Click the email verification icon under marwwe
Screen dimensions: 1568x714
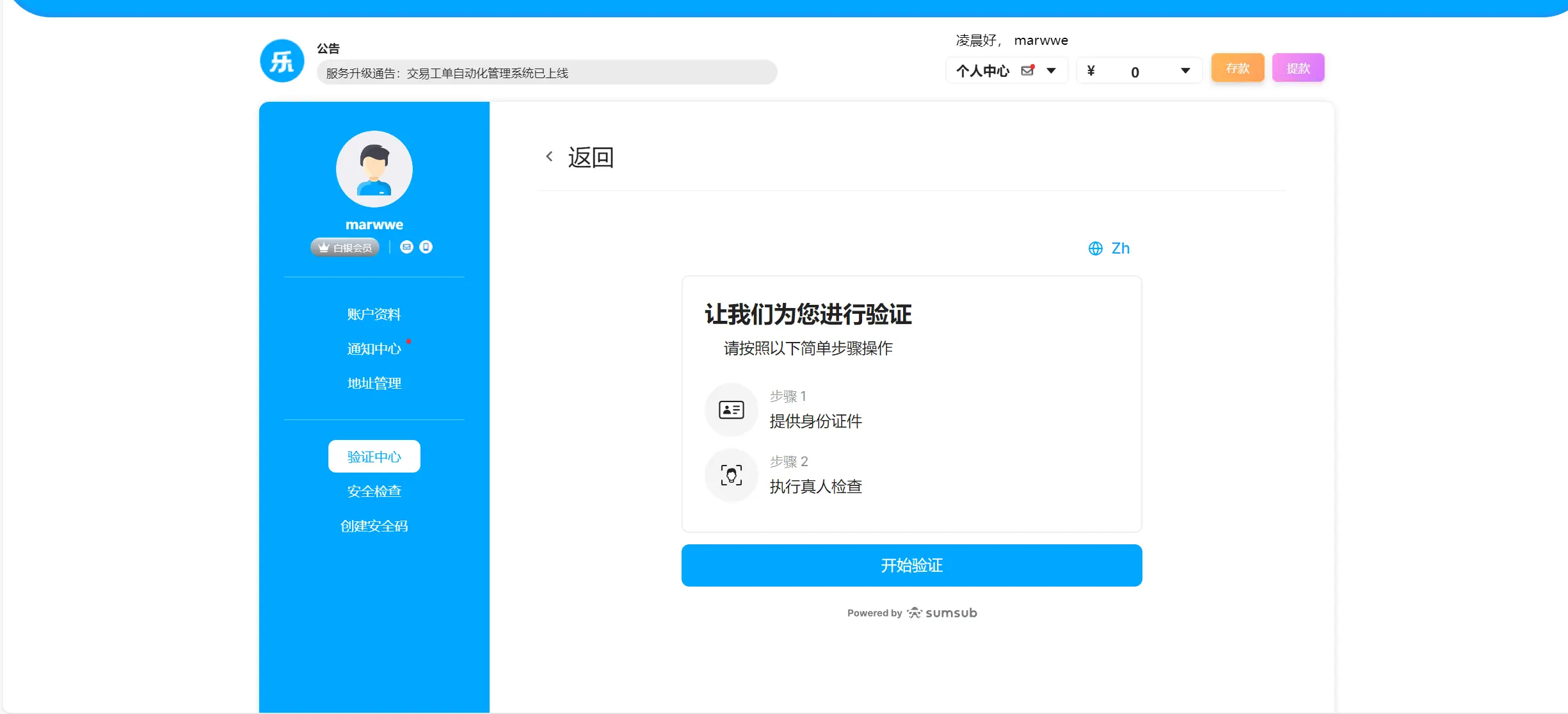pos(407,247)
